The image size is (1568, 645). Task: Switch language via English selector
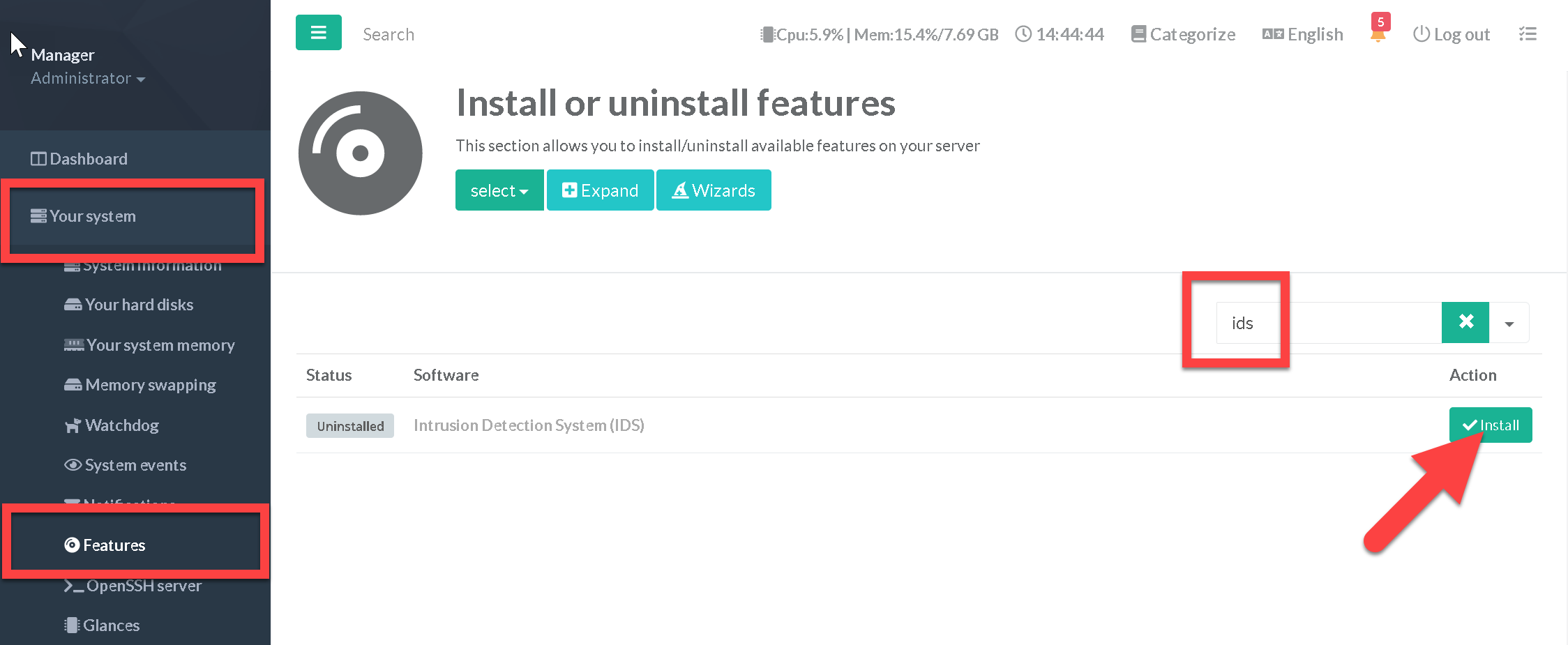click(x=1302, y=34)
